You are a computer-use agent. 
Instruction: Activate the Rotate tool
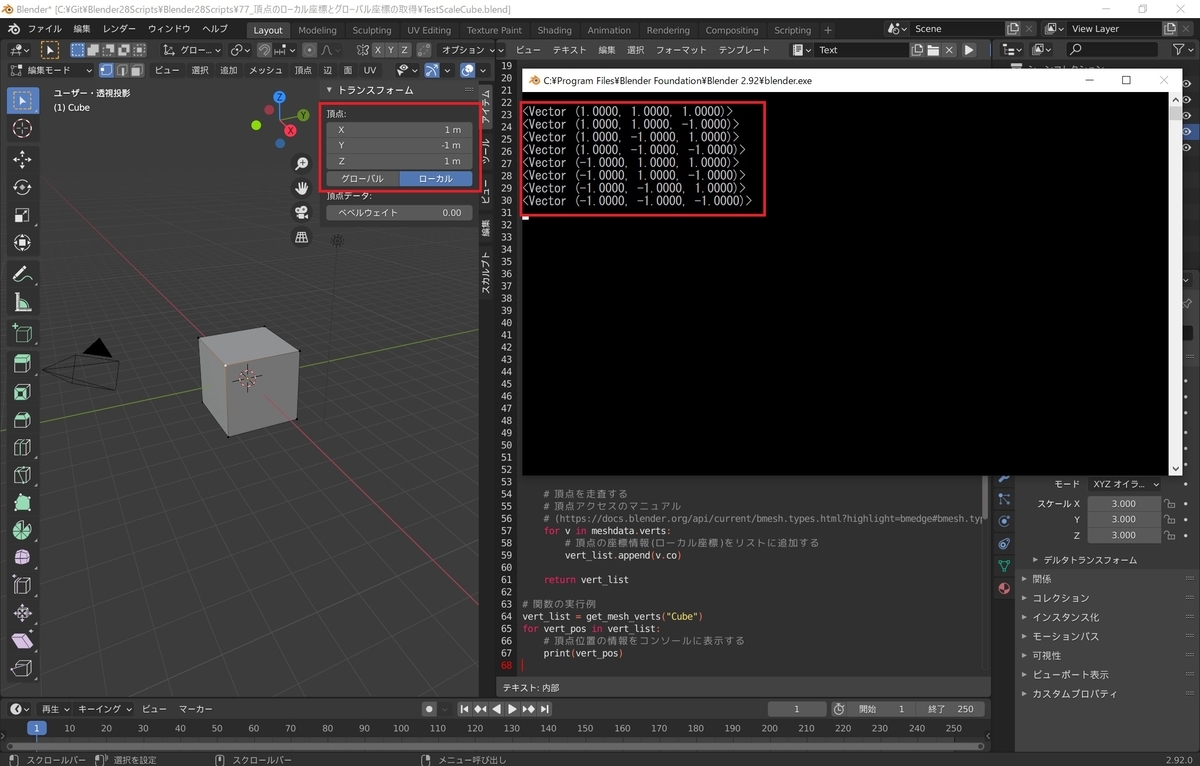point(22,187)
